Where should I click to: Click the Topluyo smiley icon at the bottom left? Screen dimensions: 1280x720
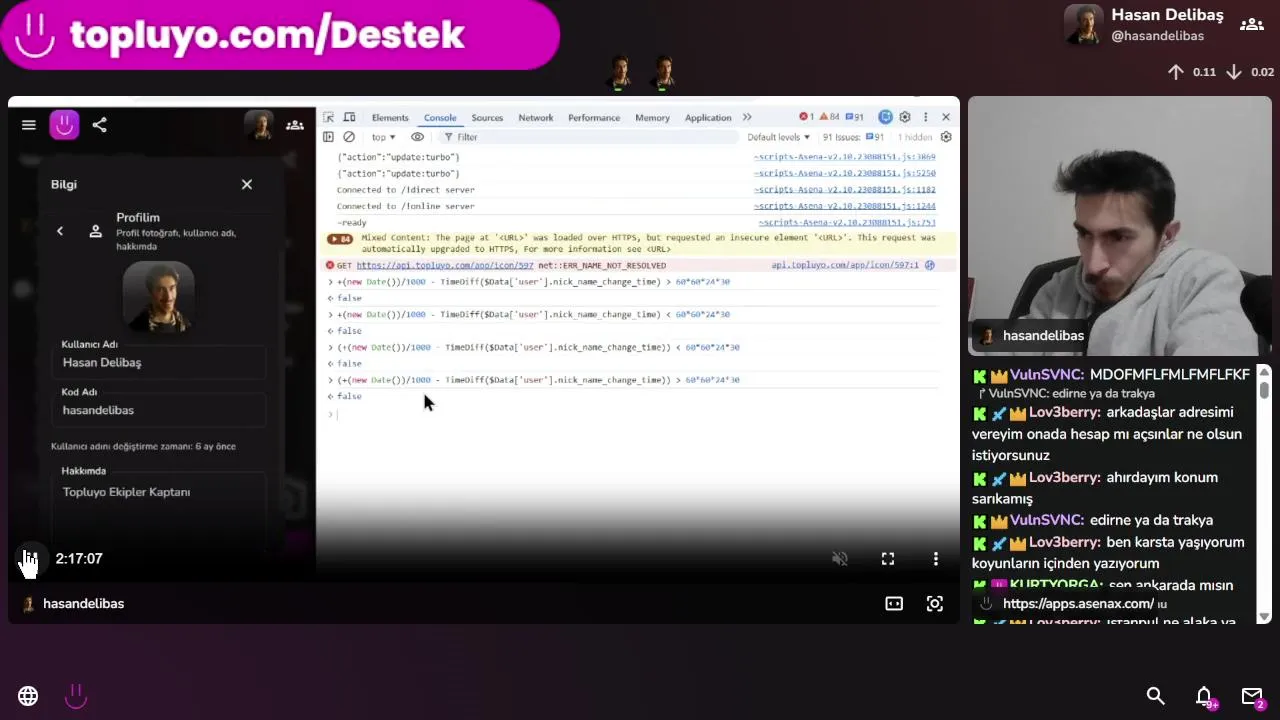(x=76, y=696)
